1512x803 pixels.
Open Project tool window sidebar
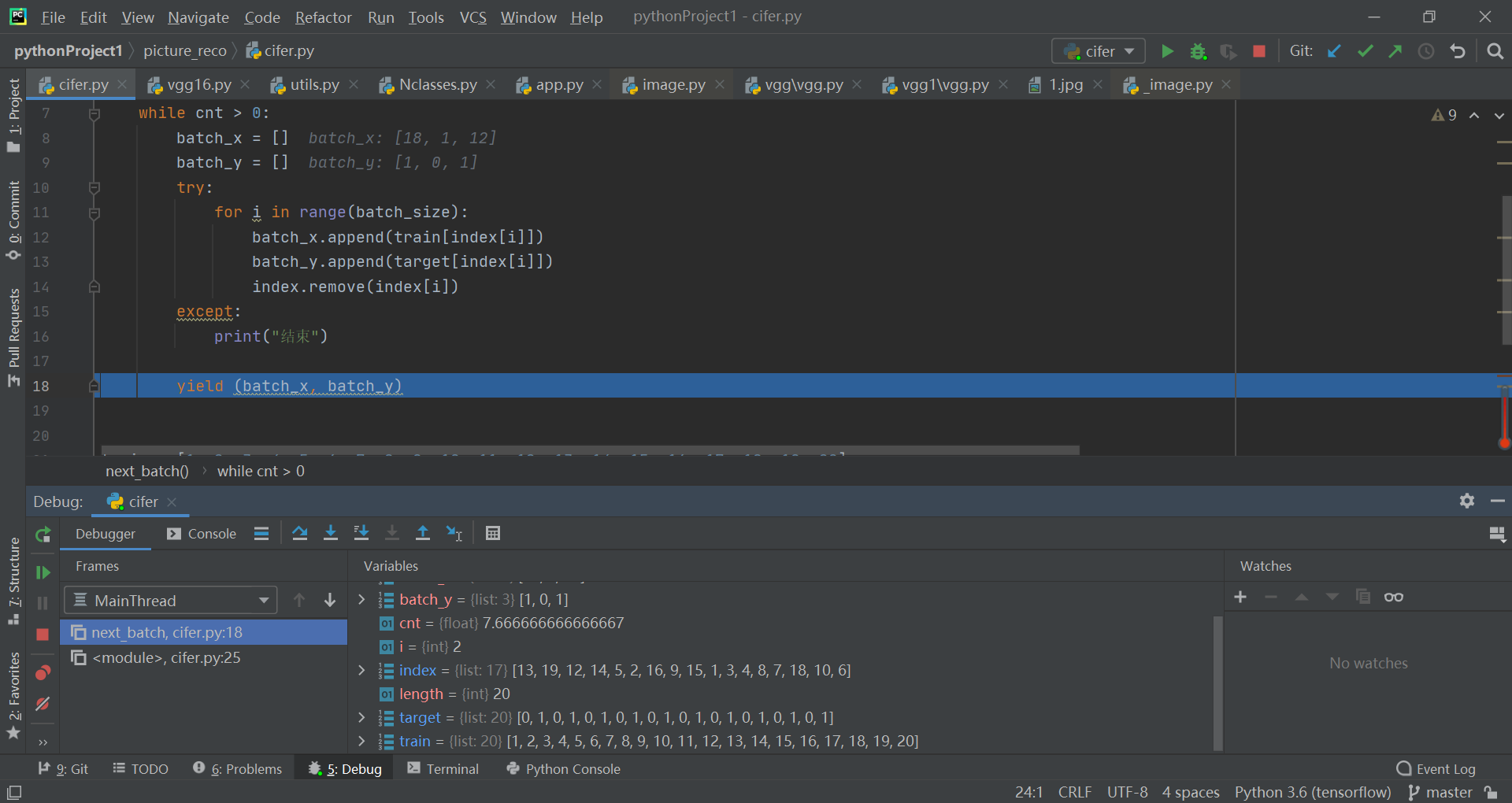(x=13, y=115)
